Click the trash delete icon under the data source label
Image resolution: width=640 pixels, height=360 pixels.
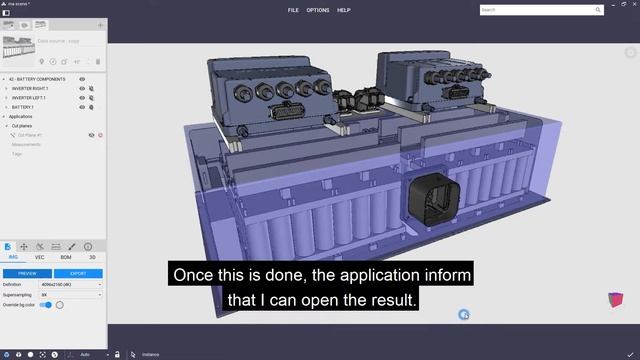point(98,62)
